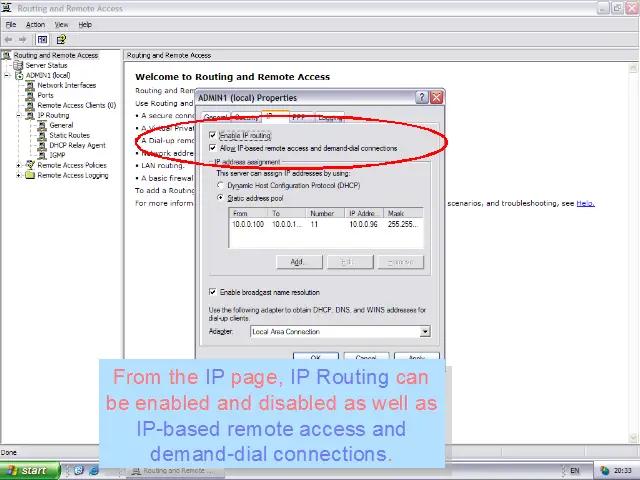Click the General node icon under IP Routing
The width and height of the screenshot is (640, 480).
tap(42, 125)
